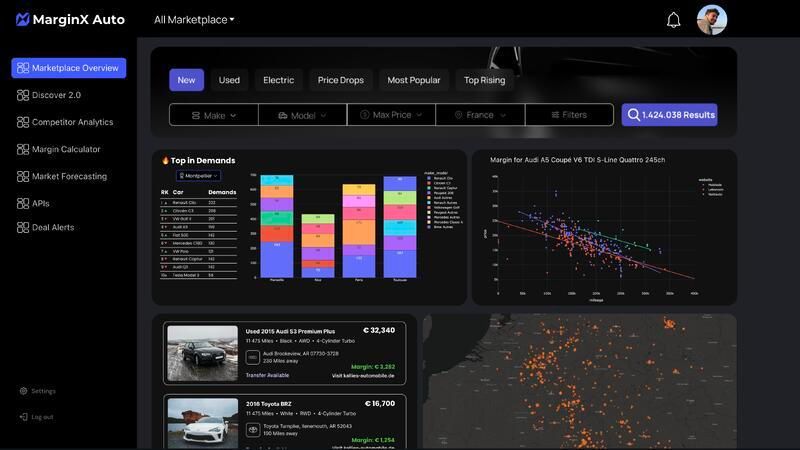Image resolution: width=800 pixels, height=450 pixels.
Task: Click the fire icon by Top in Demands
Action: tap(165, 160)
